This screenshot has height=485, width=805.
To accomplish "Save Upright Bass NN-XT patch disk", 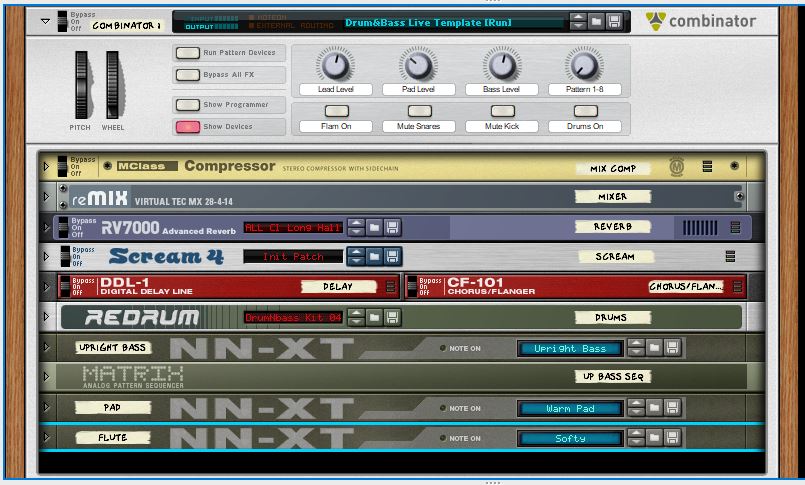I will [672, 348].
